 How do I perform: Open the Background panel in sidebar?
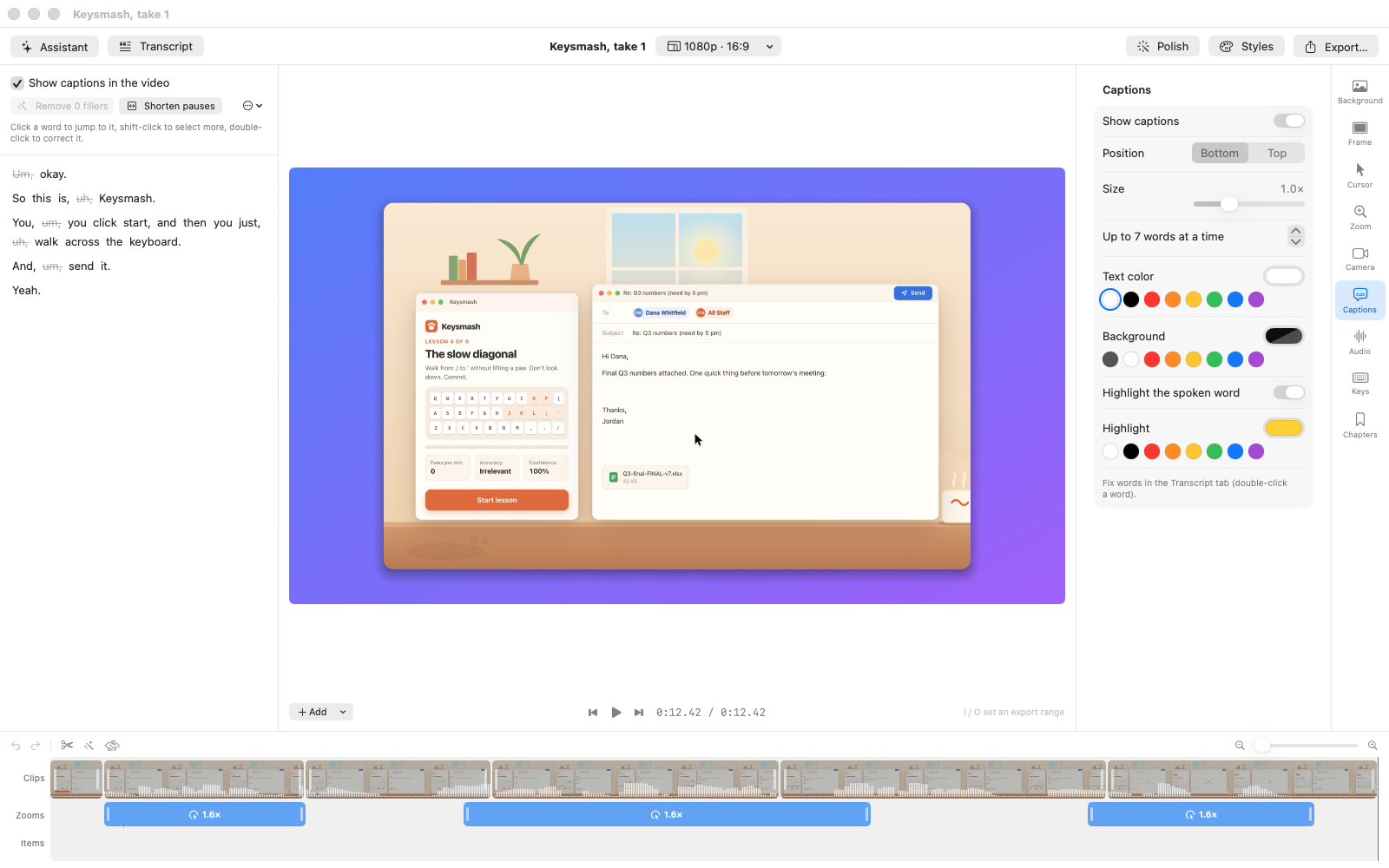coord(1359,92)
